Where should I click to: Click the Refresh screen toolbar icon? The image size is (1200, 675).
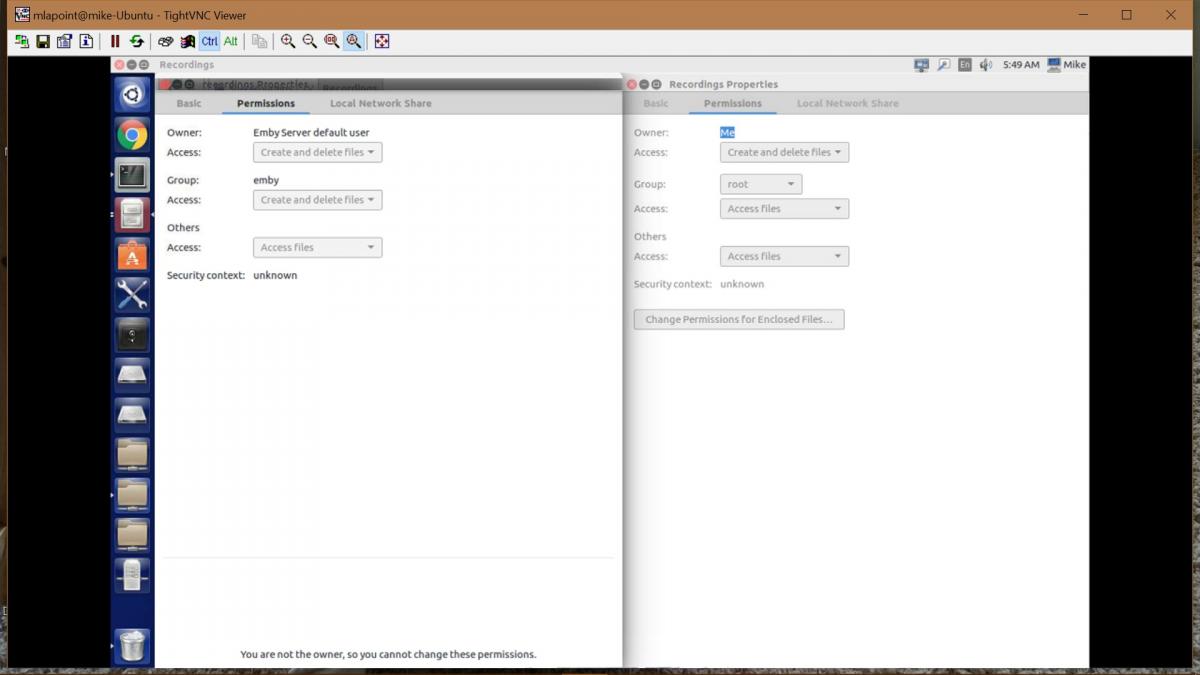click(x=137, y=41)
